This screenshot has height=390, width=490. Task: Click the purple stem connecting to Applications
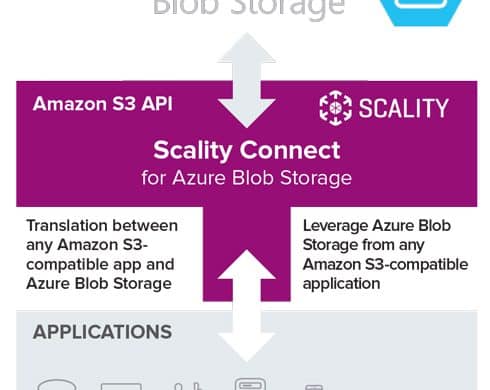point(247,254)
